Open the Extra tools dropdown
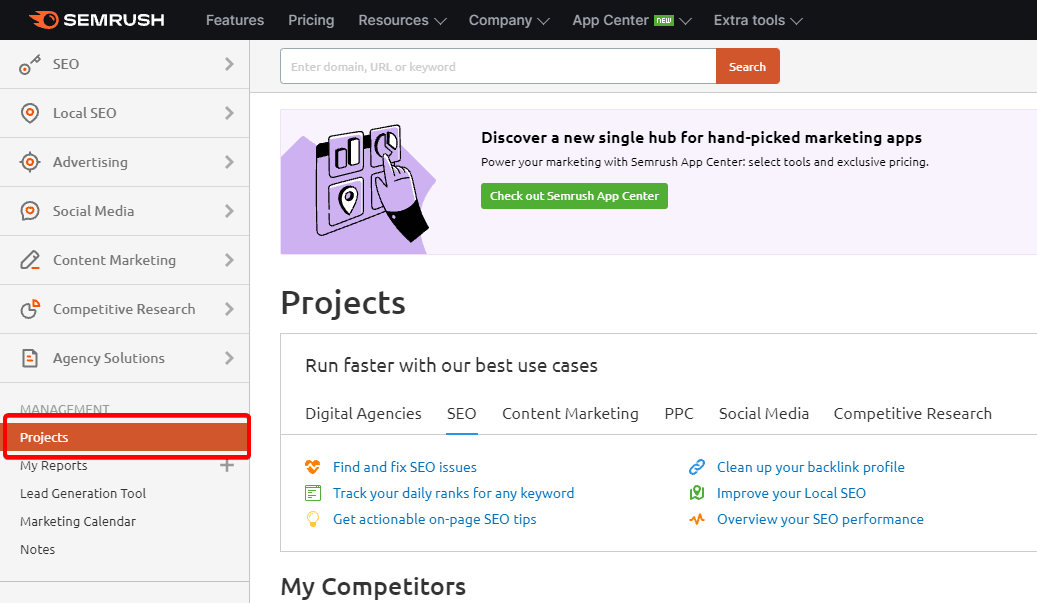This screenshot has width=1037, height=603. 758,20
